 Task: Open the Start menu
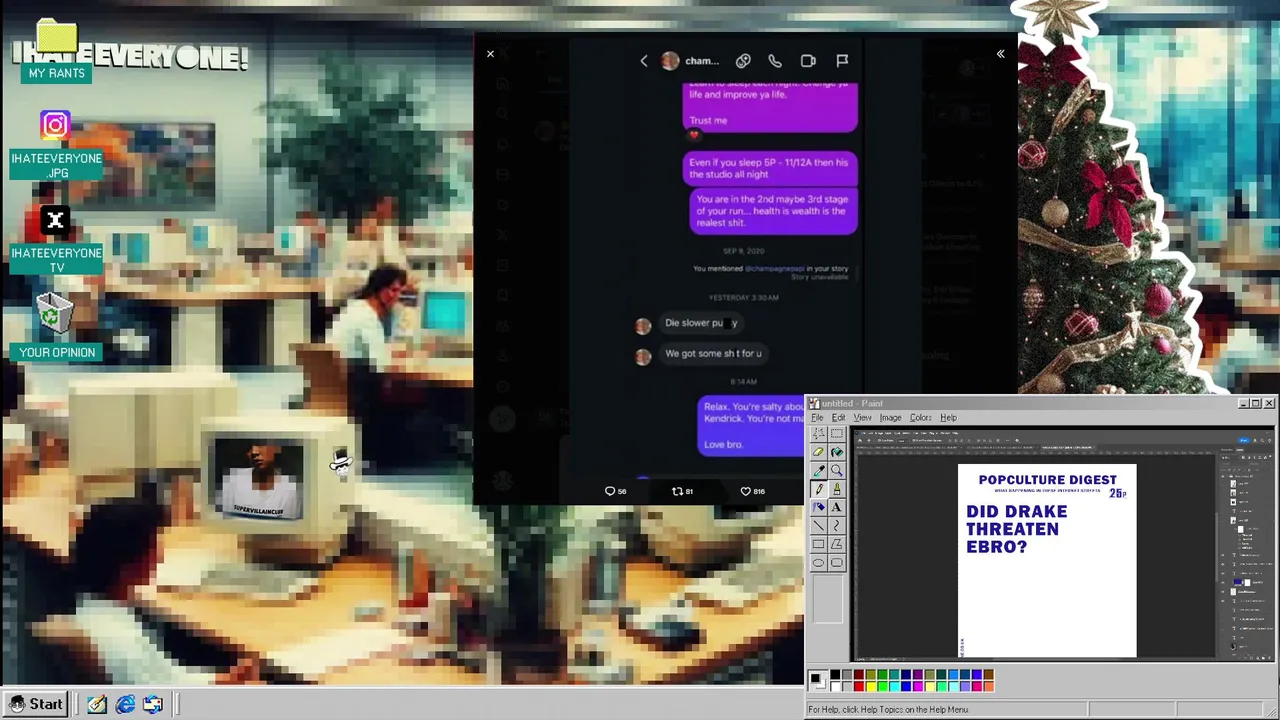click(x=35, y=704)
